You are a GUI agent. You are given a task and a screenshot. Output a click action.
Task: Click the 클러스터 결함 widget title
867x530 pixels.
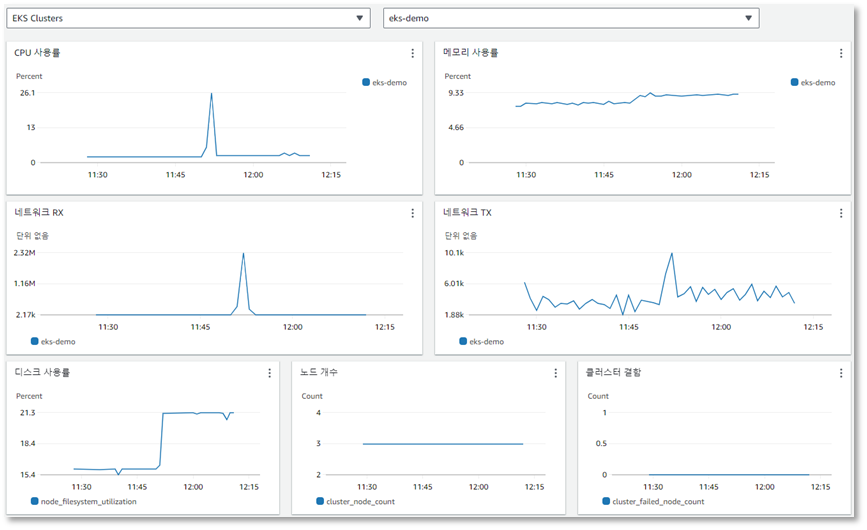coord(613,372)
